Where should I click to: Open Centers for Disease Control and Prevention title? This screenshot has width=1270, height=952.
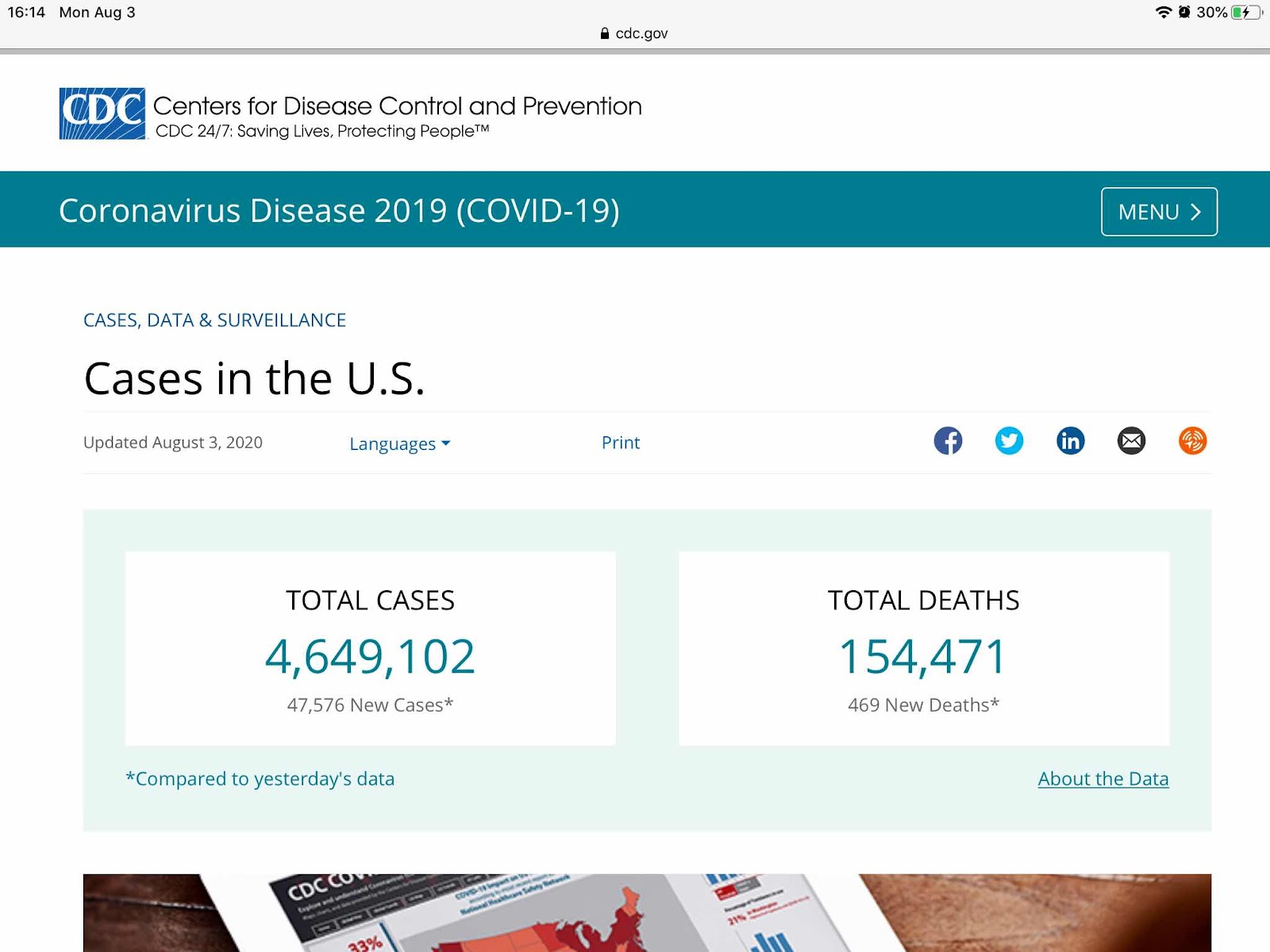click(x=398, y=106)
